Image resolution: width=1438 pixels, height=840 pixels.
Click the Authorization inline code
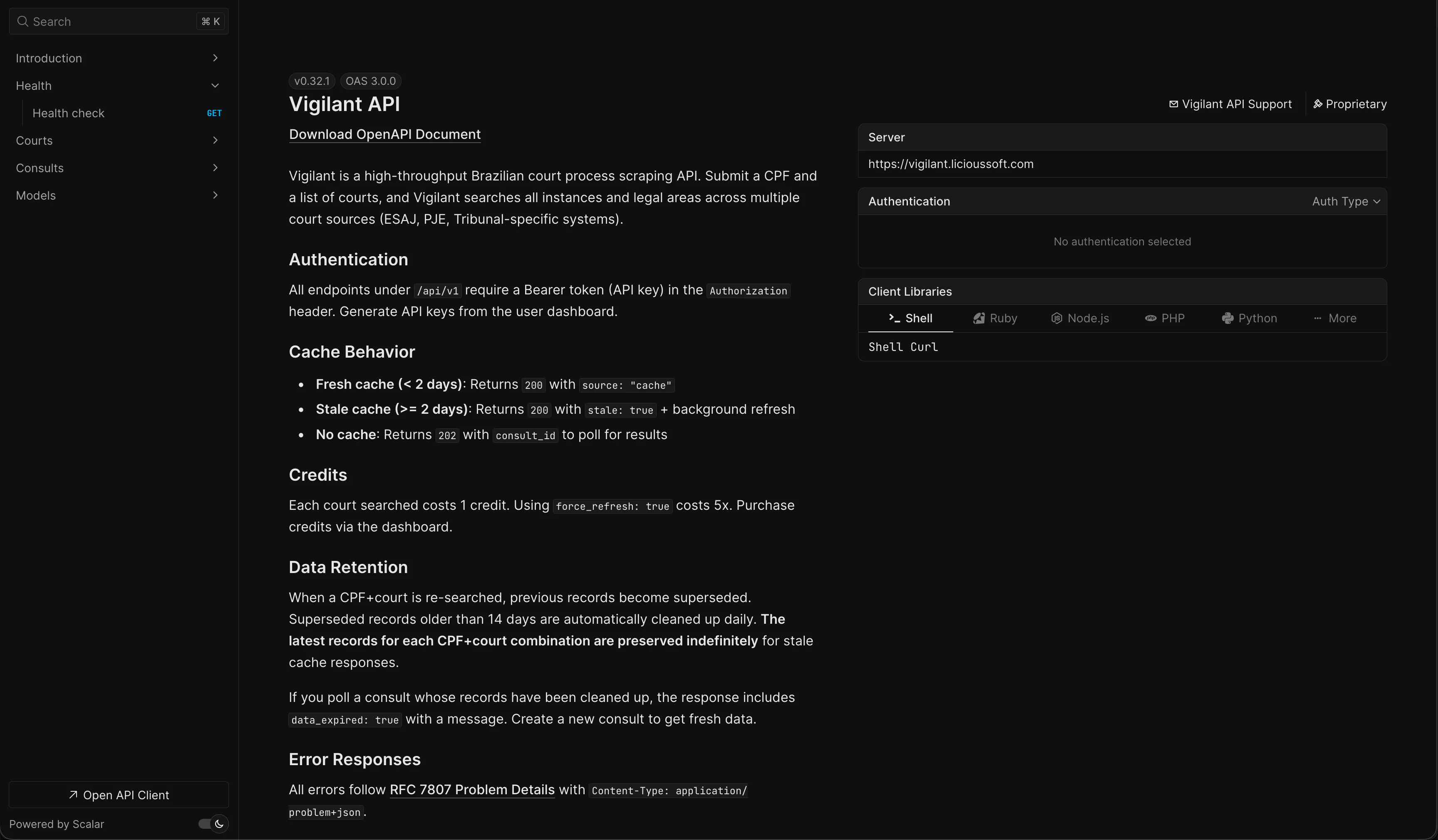pyautogui.click(x=749, y=291)
